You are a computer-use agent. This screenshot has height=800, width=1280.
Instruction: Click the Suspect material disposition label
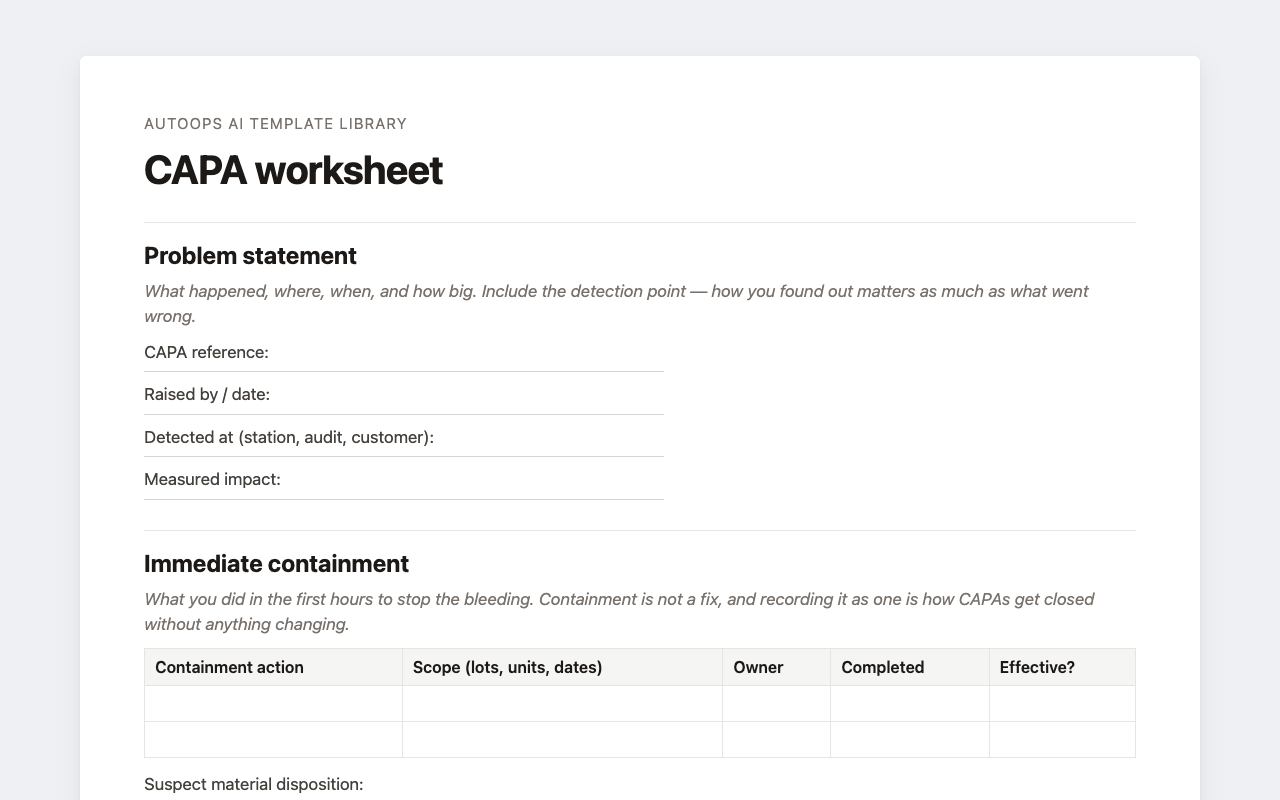[x=254, y=784]
